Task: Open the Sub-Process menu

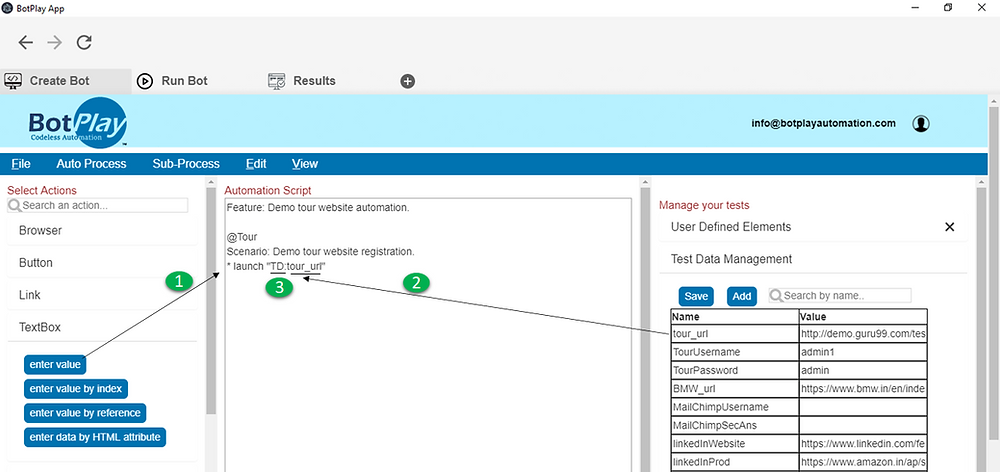Action: coord(186,164)
